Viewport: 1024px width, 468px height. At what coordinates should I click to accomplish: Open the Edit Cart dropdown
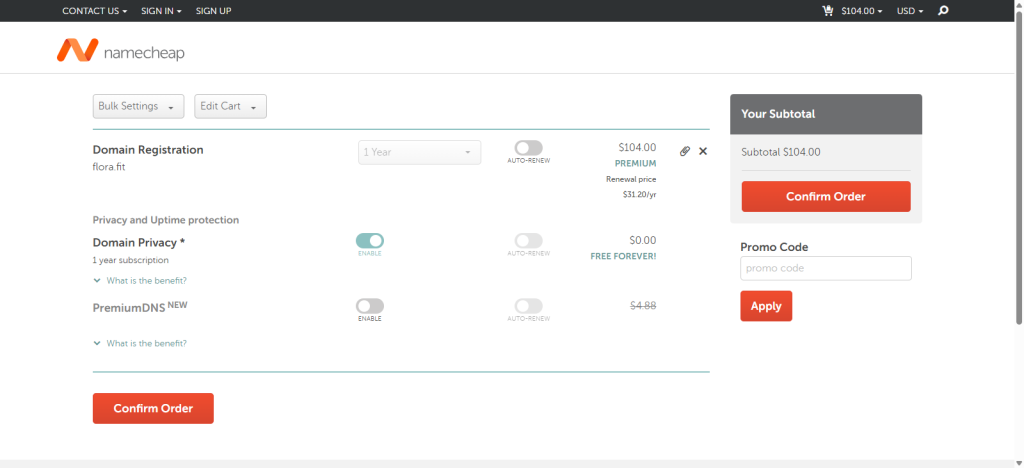[231, 106]
